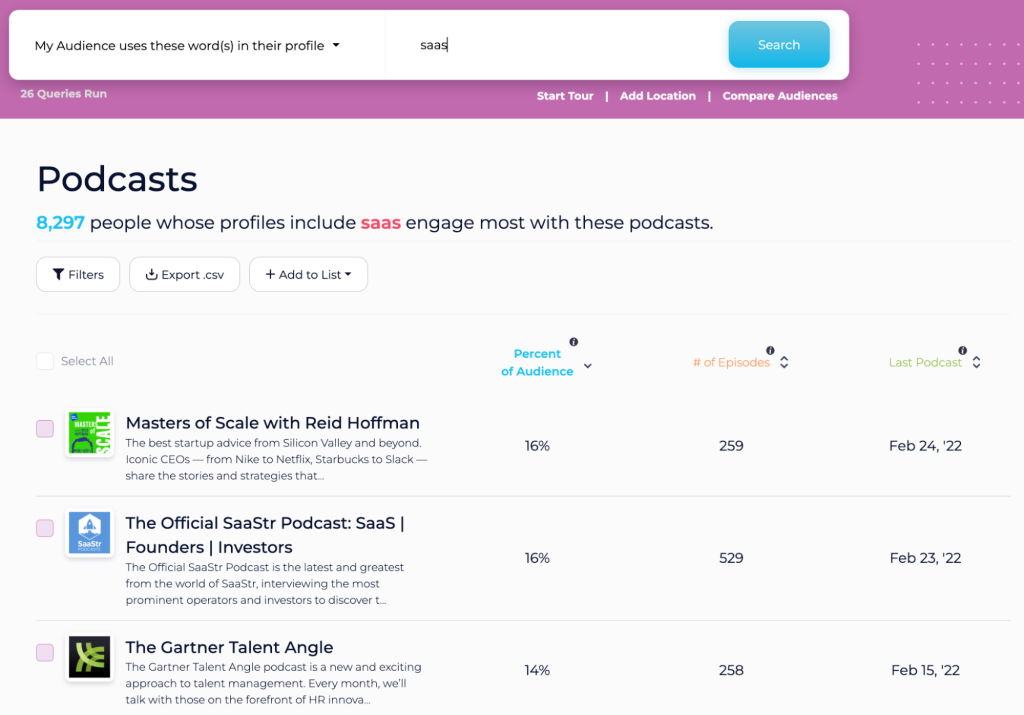Click the search field containing saas
The height and width of the screenshot is (715, 1024).
point(555,45)
